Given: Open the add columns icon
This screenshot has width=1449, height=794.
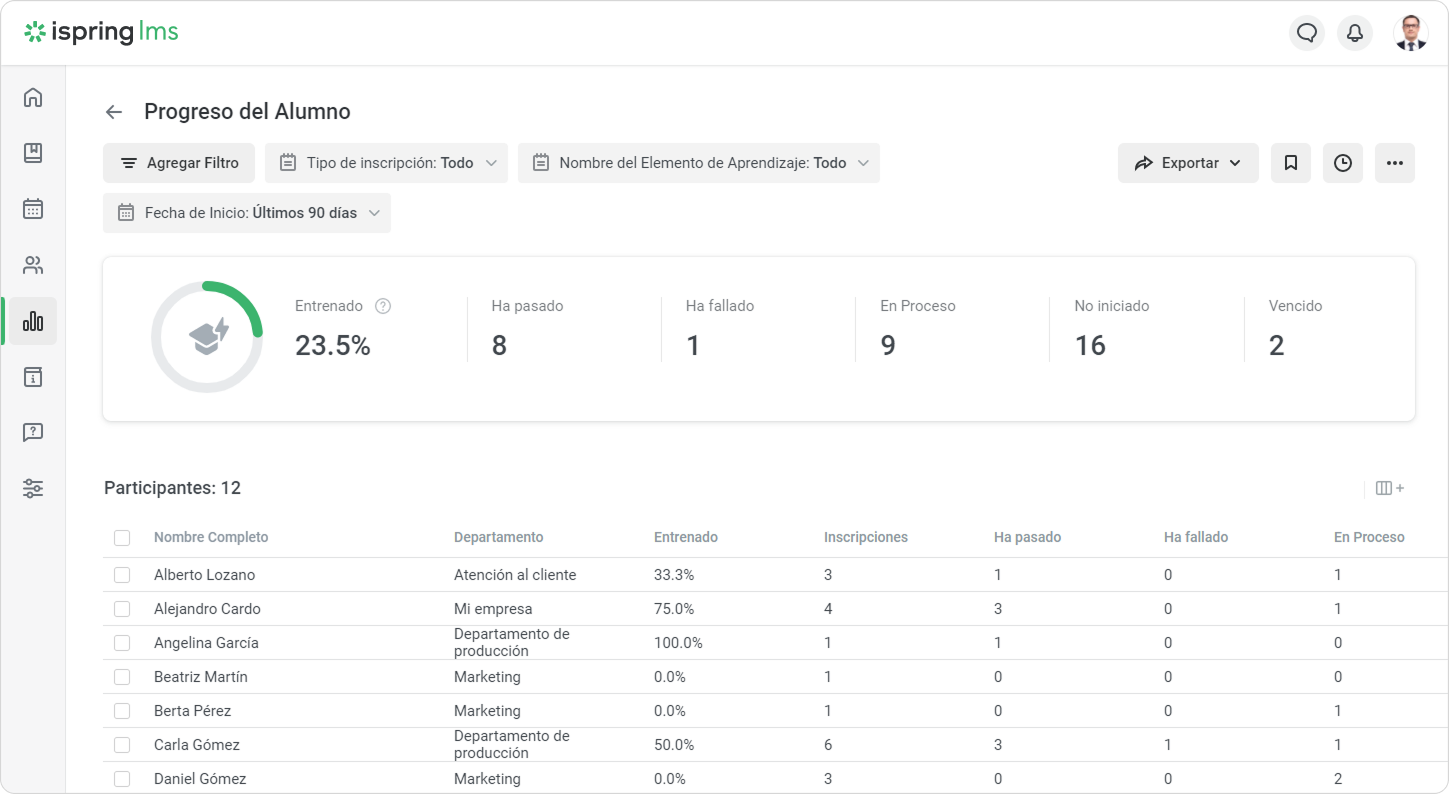Looking at the screenshot, I should point(1390,488).
